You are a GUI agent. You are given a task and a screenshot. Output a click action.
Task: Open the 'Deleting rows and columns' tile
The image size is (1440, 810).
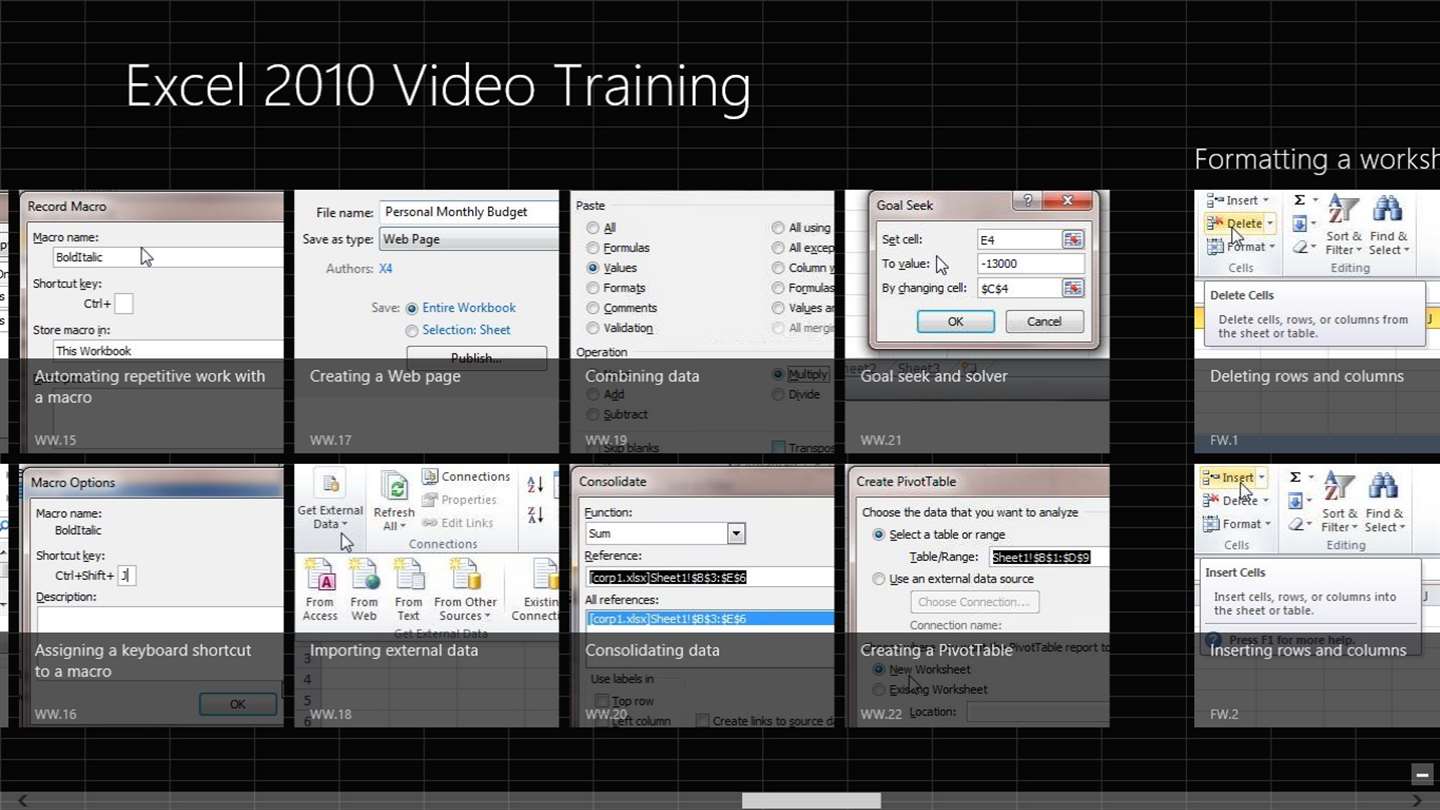point(1317,322)
